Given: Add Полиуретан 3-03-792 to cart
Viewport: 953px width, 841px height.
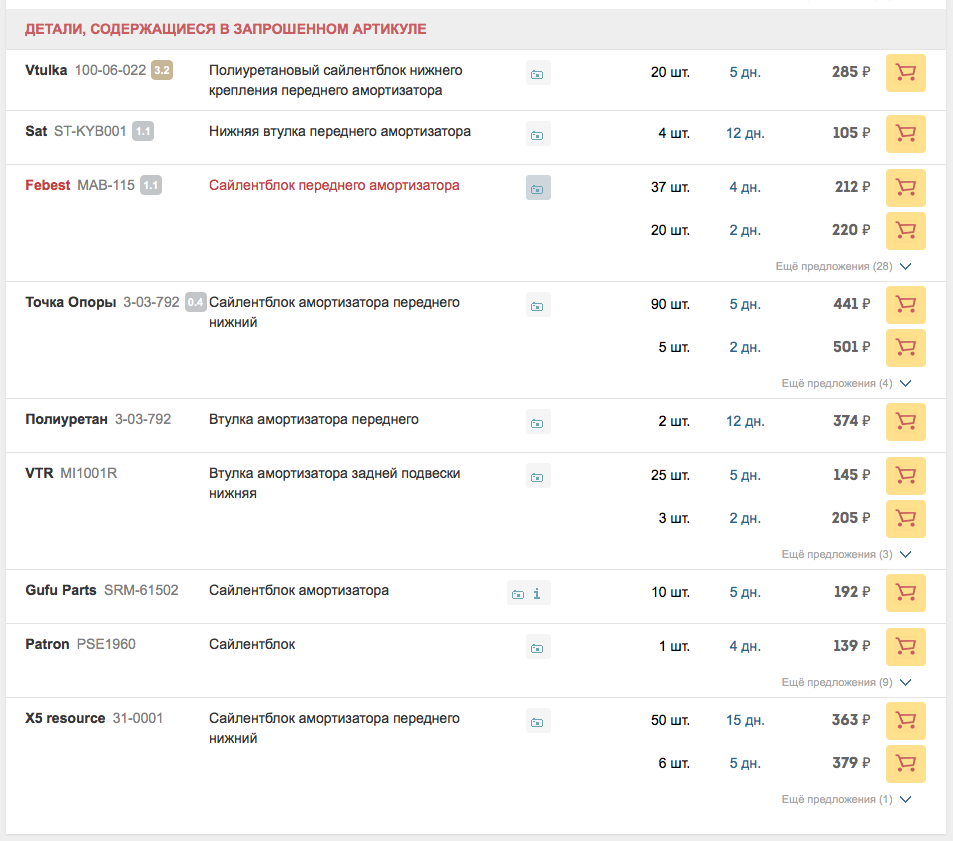Looking at the screenshot, I should tap(905, 422).
